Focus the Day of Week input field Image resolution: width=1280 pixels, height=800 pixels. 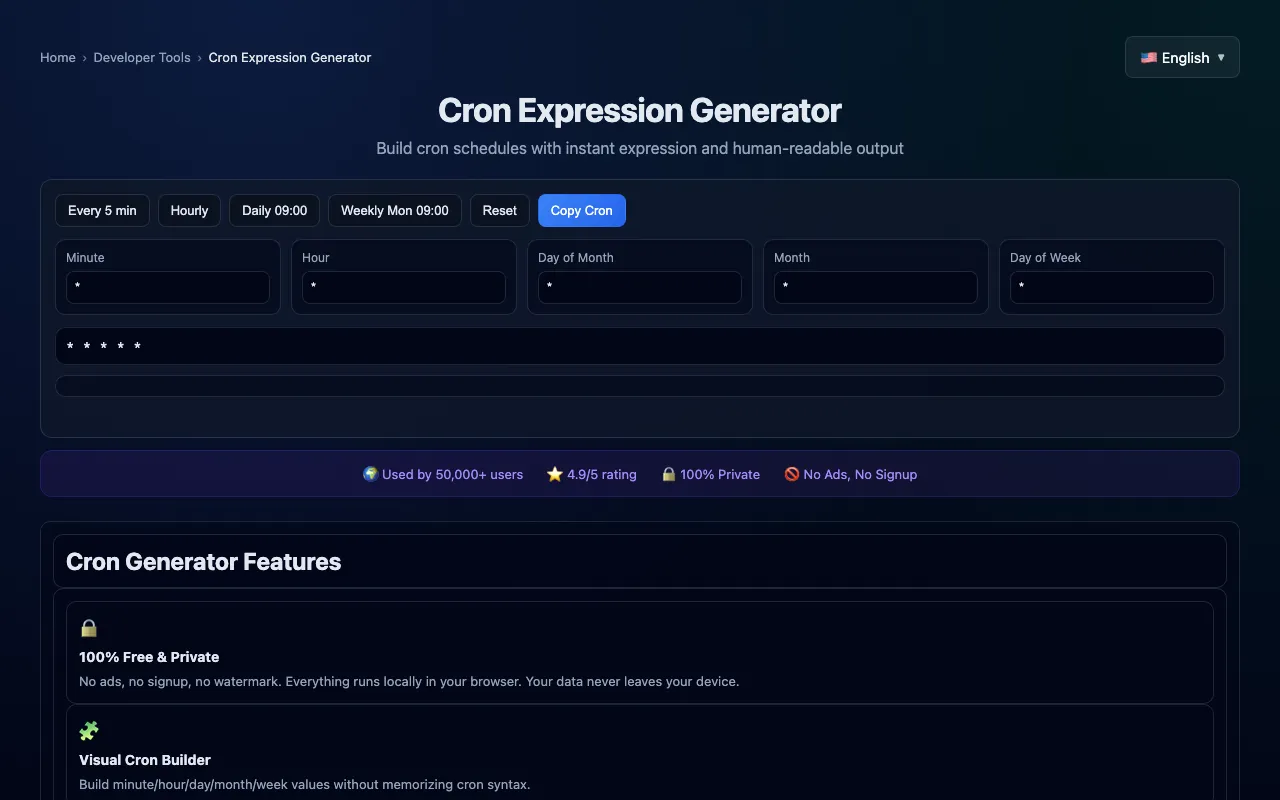pos(1112,287)
